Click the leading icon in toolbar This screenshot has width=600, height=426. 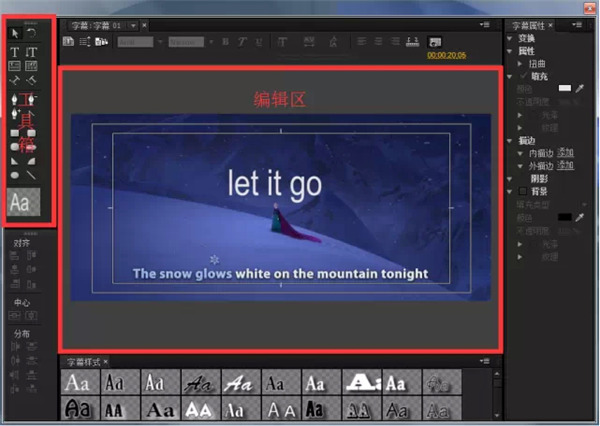[333, 42]
